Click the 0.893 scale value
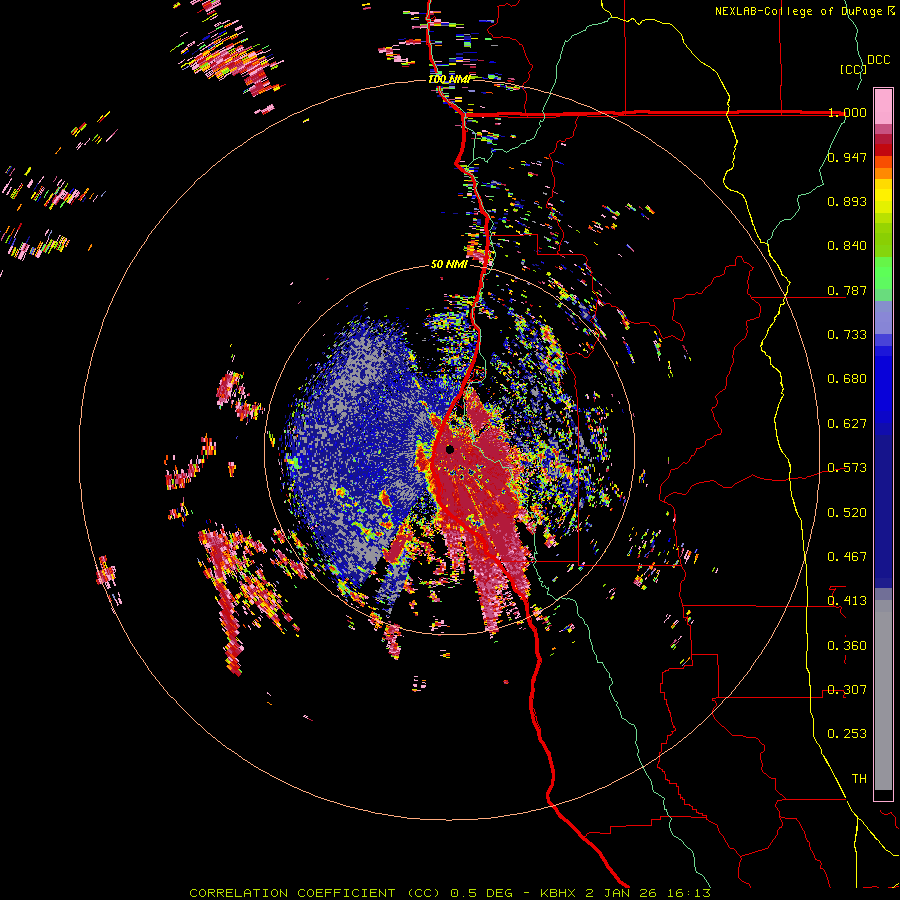Viewport: 900px width, 900px height. point(847,201)
